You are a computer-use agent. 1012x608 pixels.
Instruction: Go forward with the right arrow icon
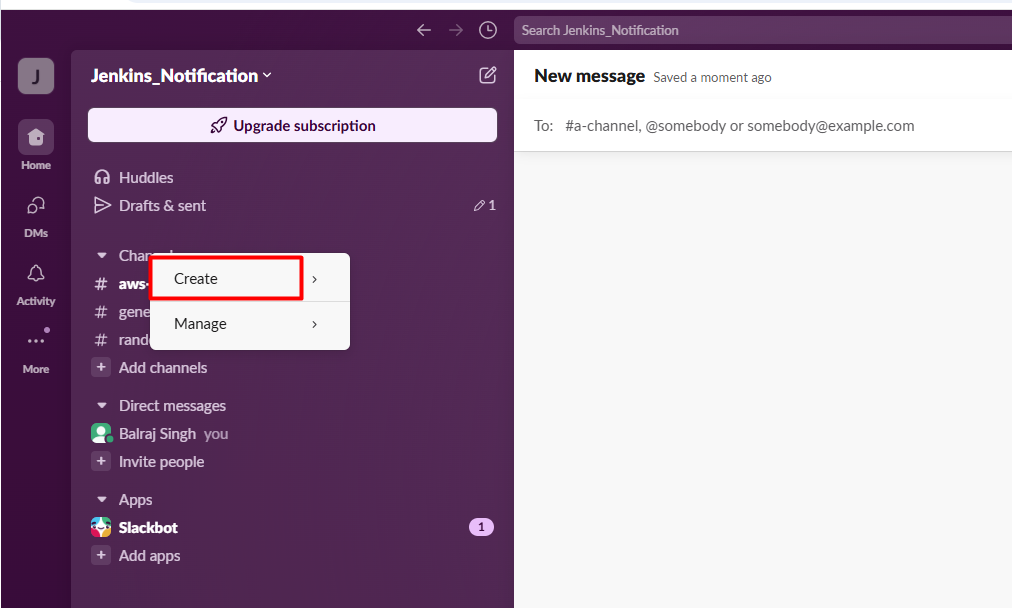[x=456, y=30]
